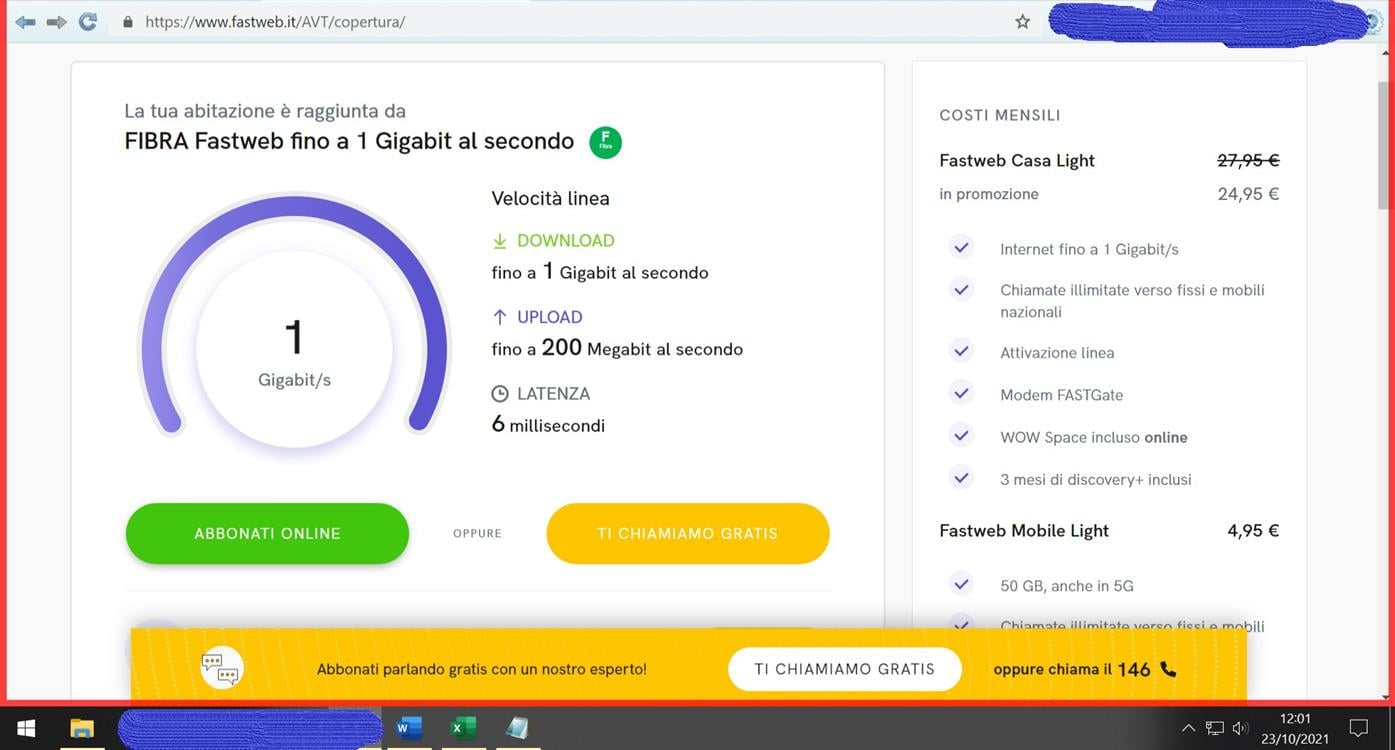The image size is (1395, 750).
Task: Click the green Fibra badge icon
Action: coord(605,142)
